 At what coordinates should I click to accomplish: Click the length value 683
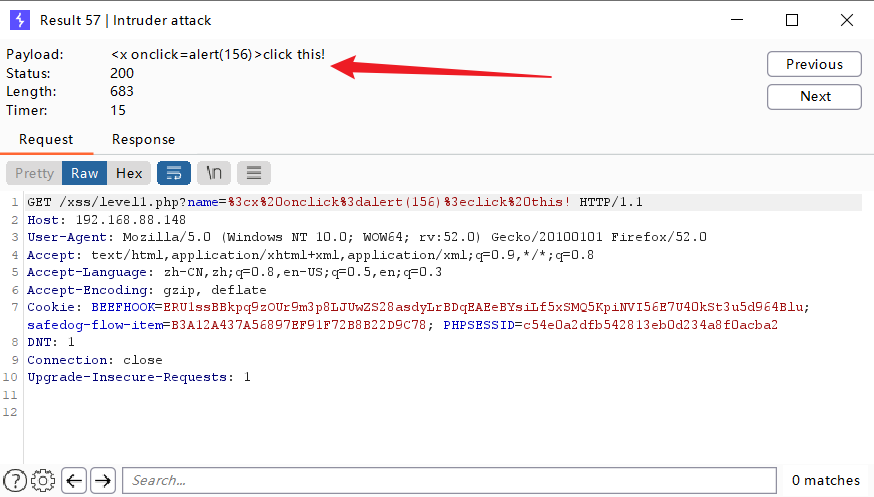point(122,91)
